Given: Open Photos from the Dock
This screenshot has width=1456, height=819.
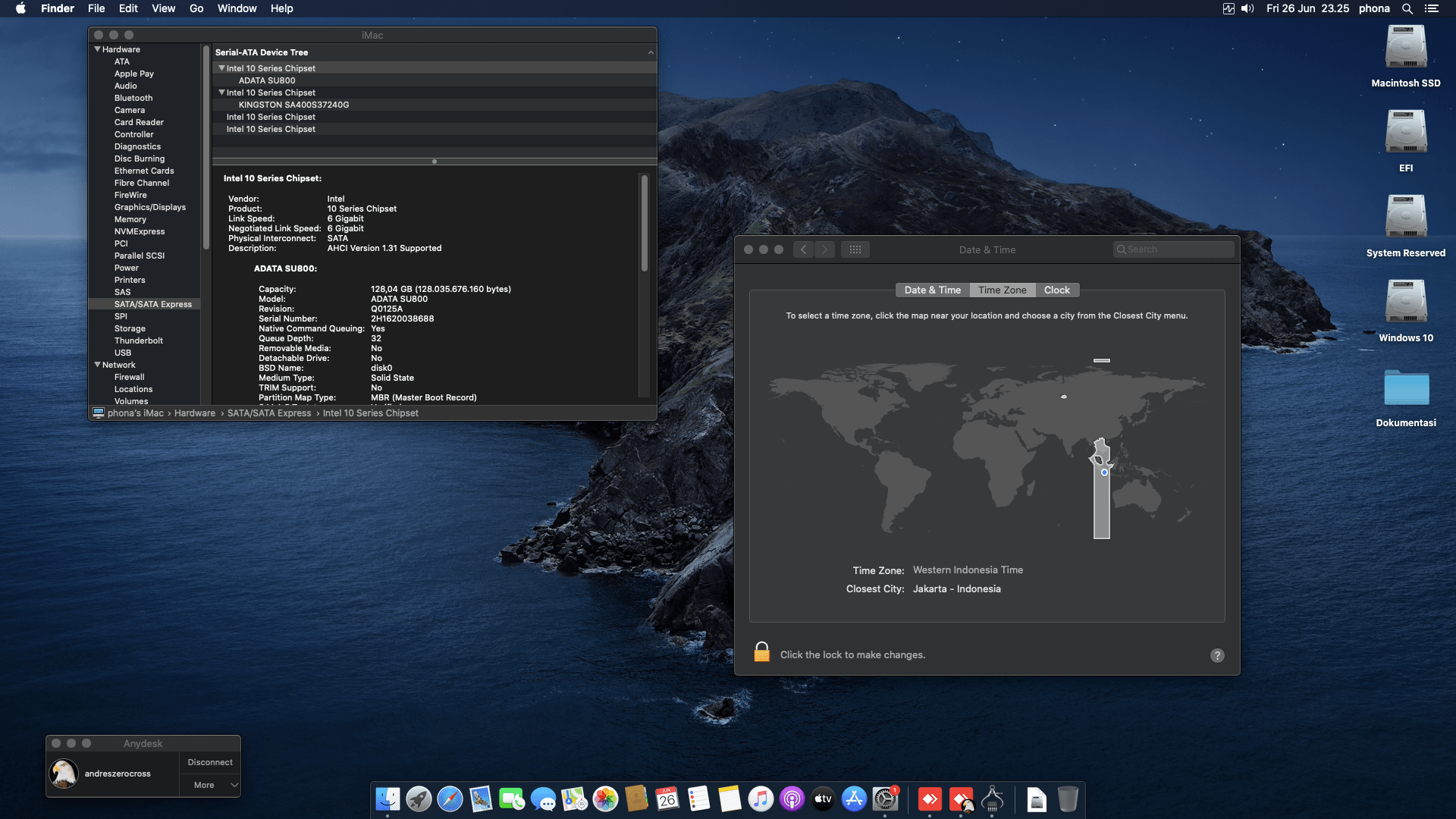Looking at the screenshot, I should (605, 799).
